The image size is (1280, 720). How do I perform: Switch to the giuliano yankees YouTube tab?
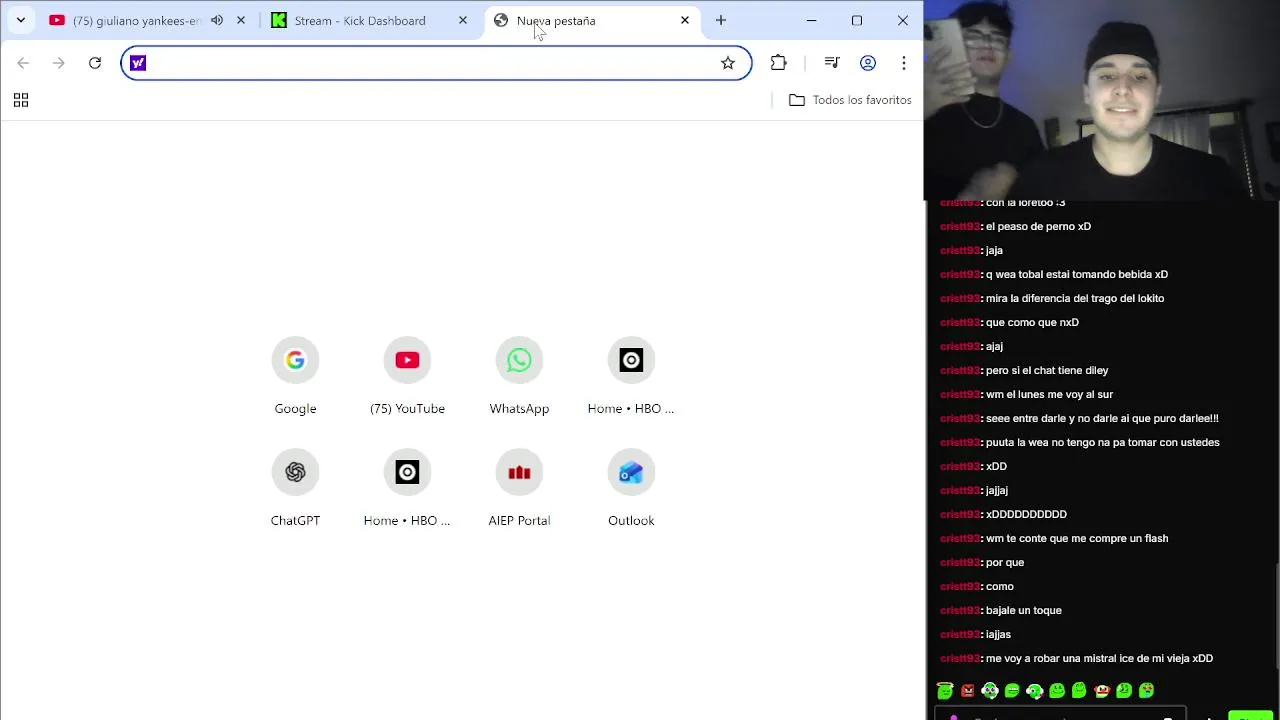135,20
